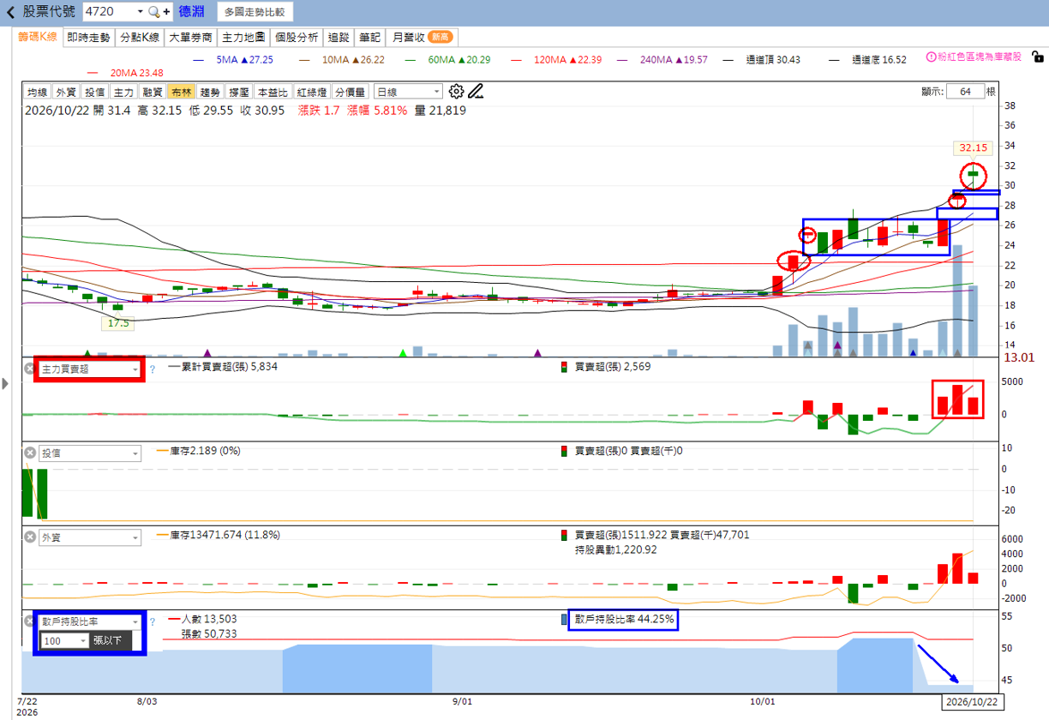1049x720 pixels.
Task: Switch to the 即時走勢 tab
Action: tap(88, 37)
